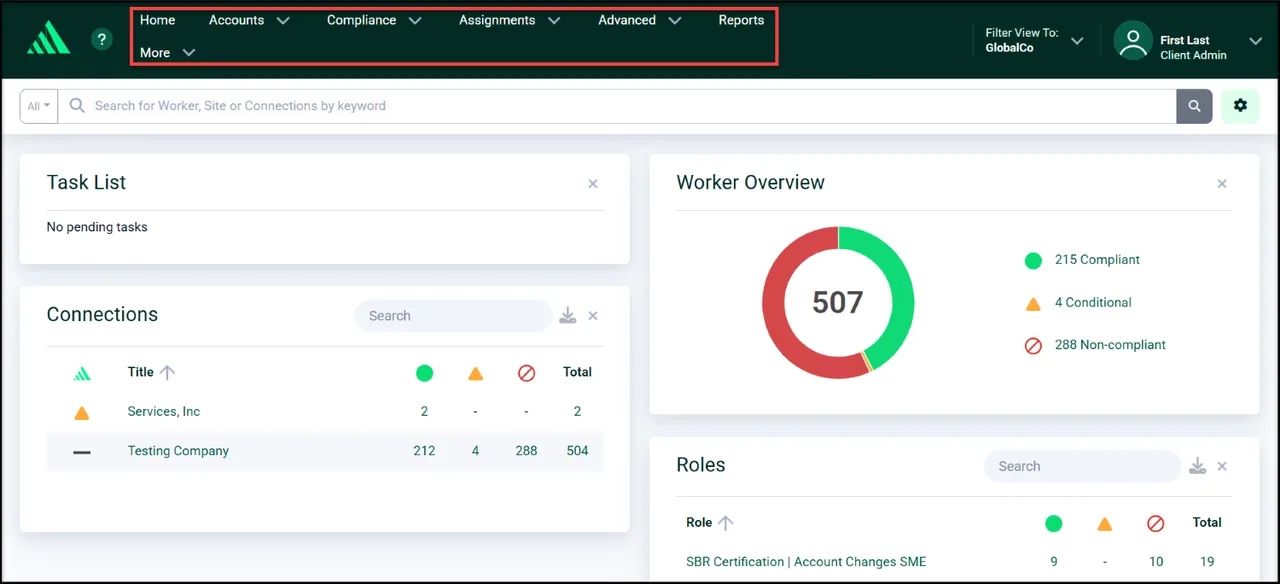The image size is (1280, 584).
Task: Close the Task List panel
Action: click(x=593, y=184)
